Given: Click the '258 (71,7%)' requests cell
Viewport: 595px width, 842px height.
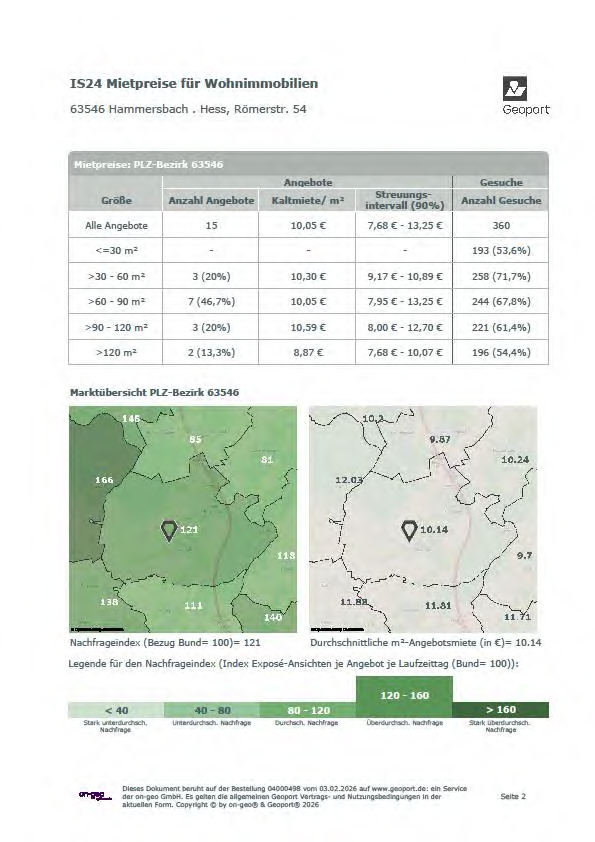Looking at the screenshot, I should [x=501, y=277].
